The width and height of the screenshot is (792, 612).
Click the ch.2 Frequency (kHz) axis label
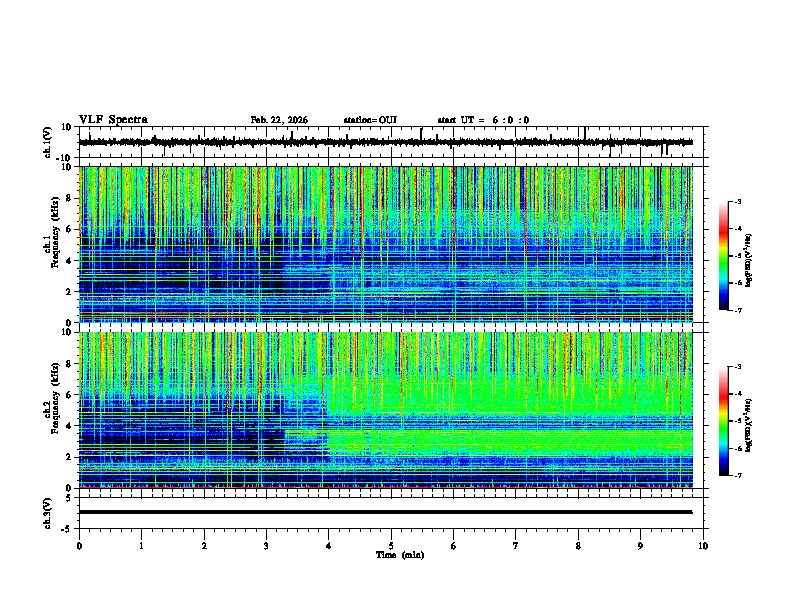pos(55,398)
